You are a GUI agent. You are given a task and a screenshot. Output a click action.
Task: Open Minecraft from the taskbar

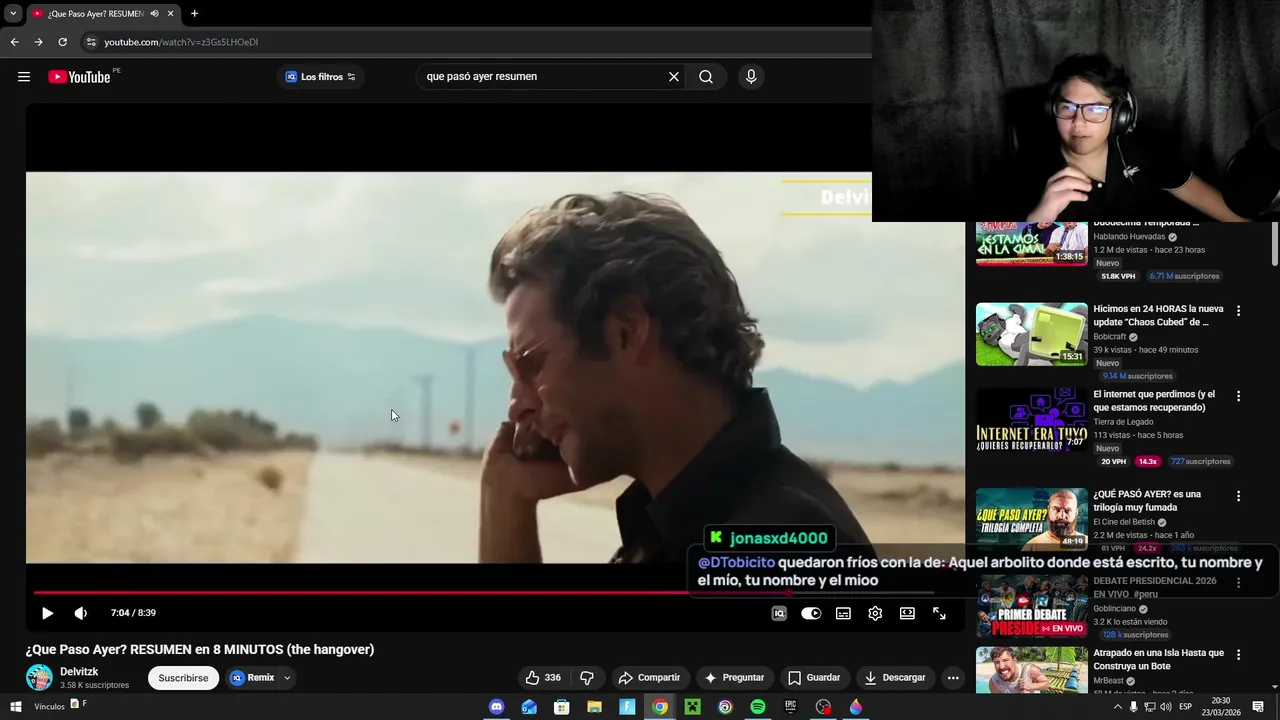[x=692, y=707]
